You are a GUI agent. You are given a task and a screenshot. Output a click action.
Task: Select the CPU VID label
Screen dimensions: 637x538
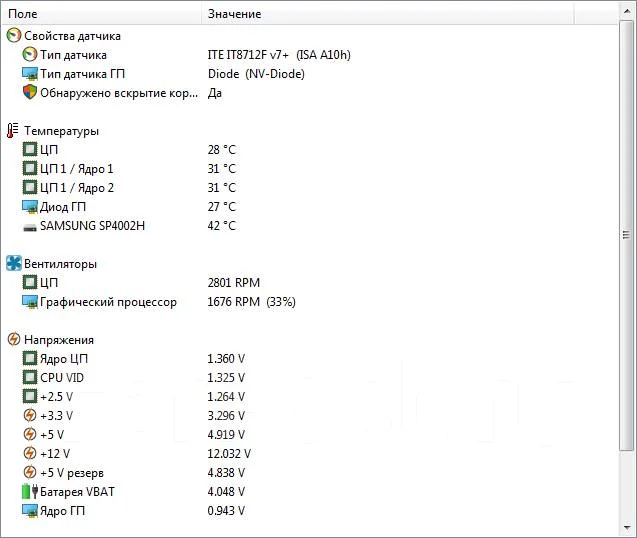pyautogui.click(x=62, y=377)
